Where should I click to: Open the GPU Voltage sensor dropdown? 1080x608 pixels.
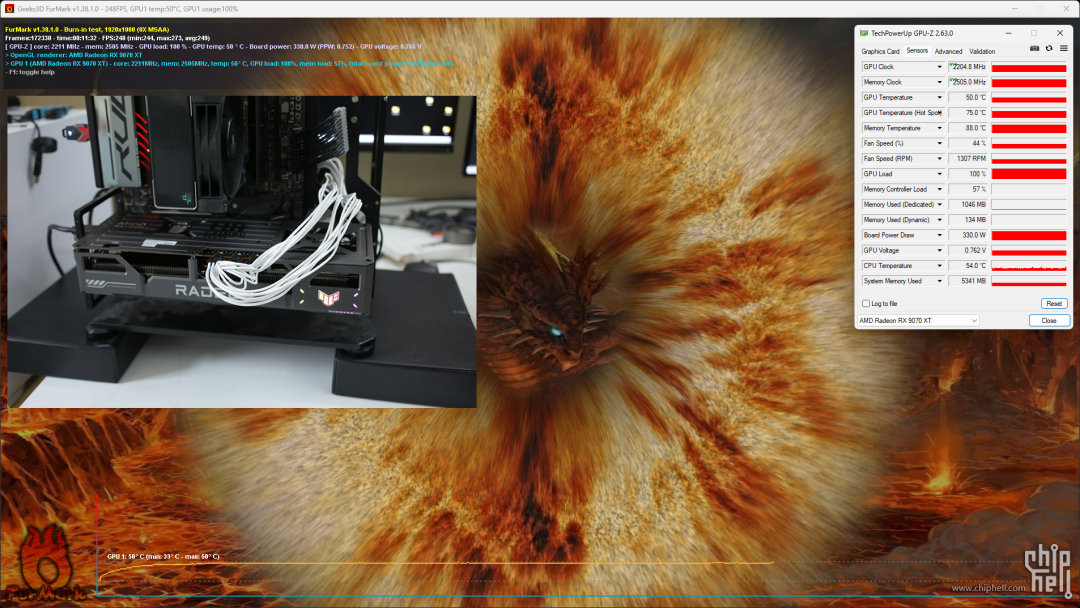(939, 251)
